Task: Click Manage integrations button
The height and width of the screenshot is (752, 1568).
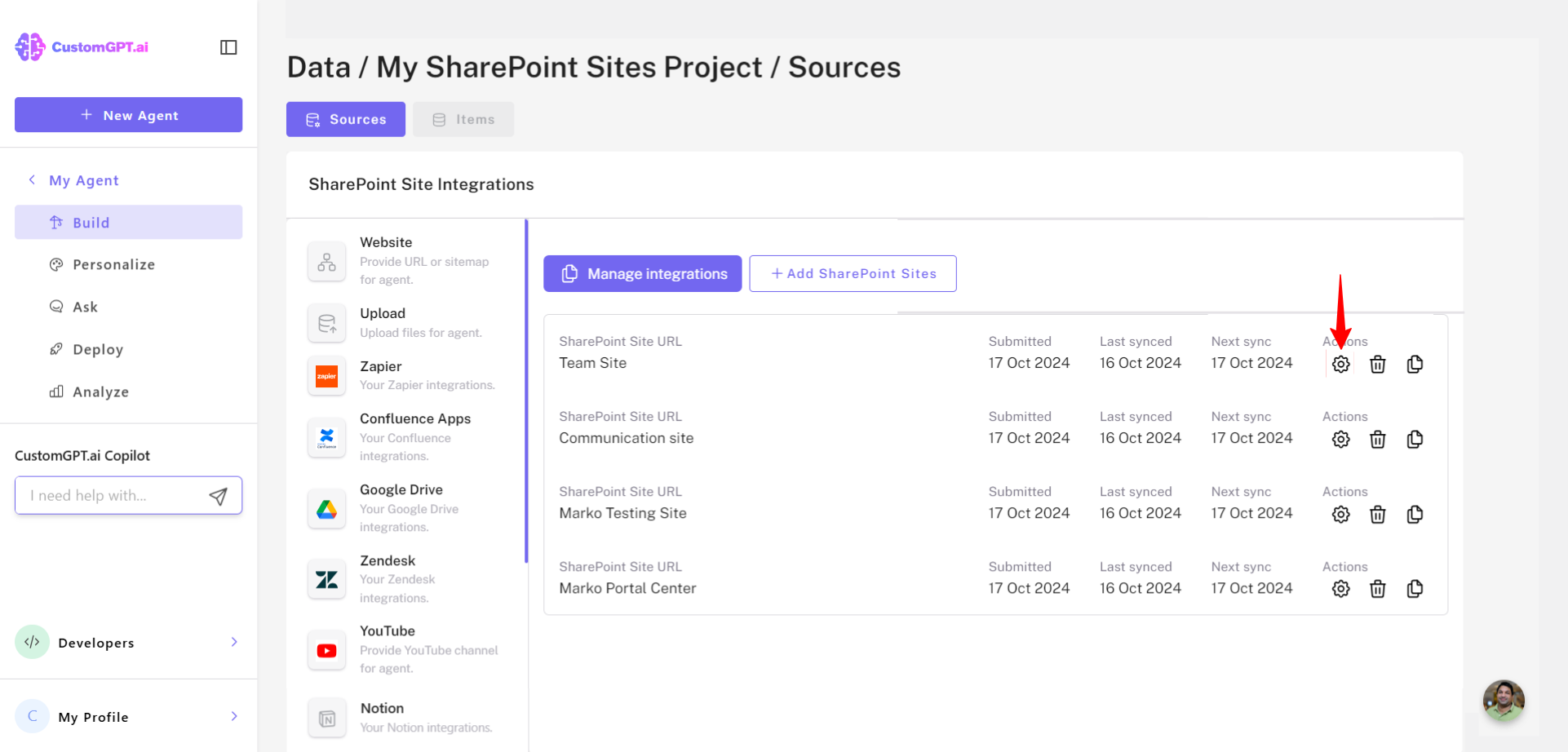Action: (x=642, y=274)
